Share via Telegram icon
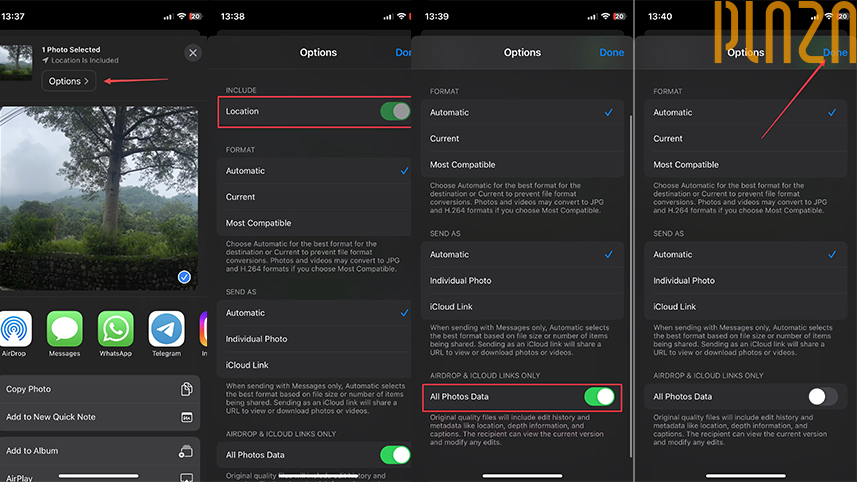This screenshot has height=482, width=857. coord(166,329)
